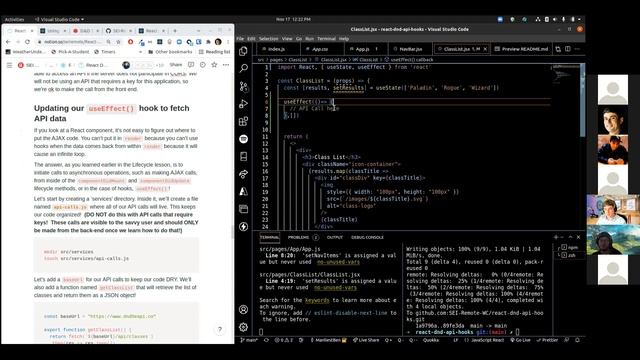
Task: Favorite the Notion page with star
Action: tap(214, 65)
